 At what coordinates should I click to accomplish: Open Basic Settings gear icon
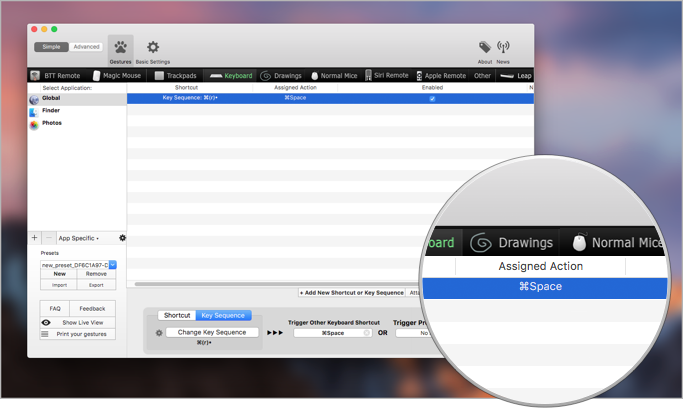[x=153, y=47]
